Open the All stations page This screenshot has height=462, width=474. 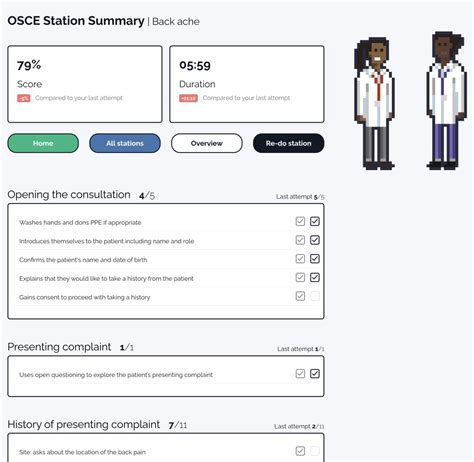[x=125, y=143]
